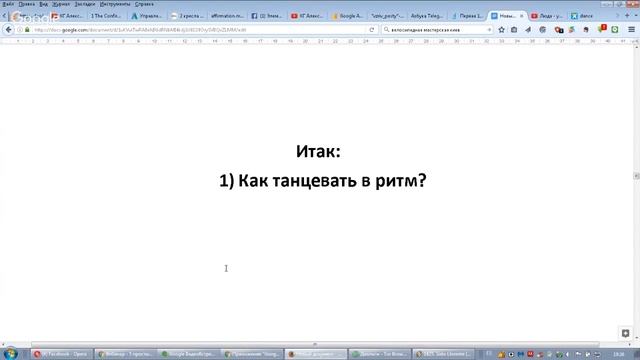Open the Закладки menu
Screen dimensions: 640x360
point(84,4)
